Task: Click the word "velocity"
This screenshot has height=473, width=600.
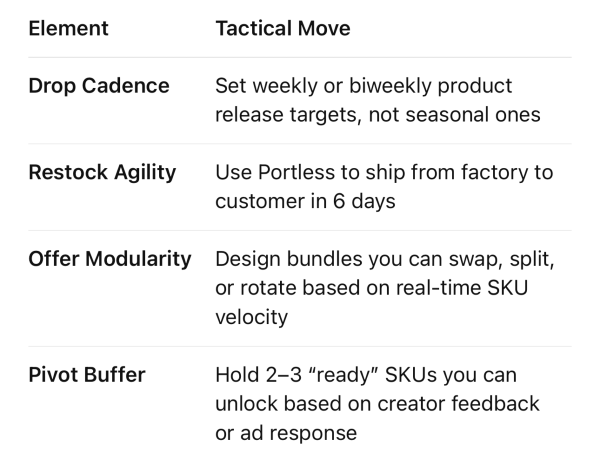Action: click(x=253, y=316)
